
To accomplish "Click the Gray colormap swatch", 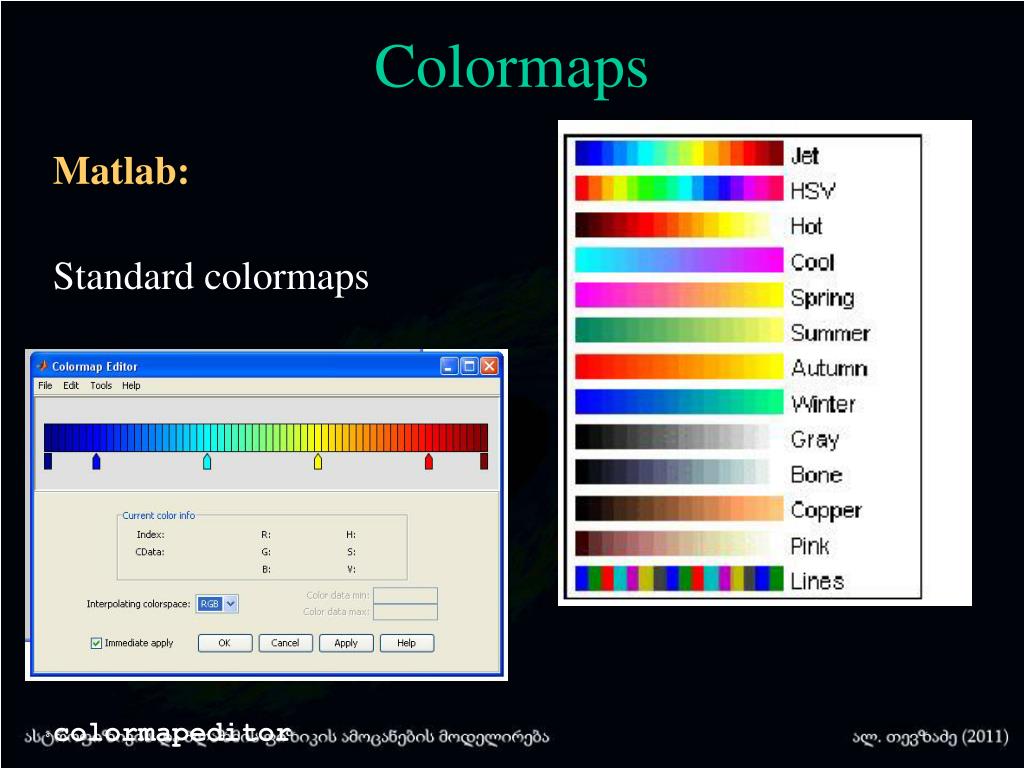I will (x=679, y=437).
